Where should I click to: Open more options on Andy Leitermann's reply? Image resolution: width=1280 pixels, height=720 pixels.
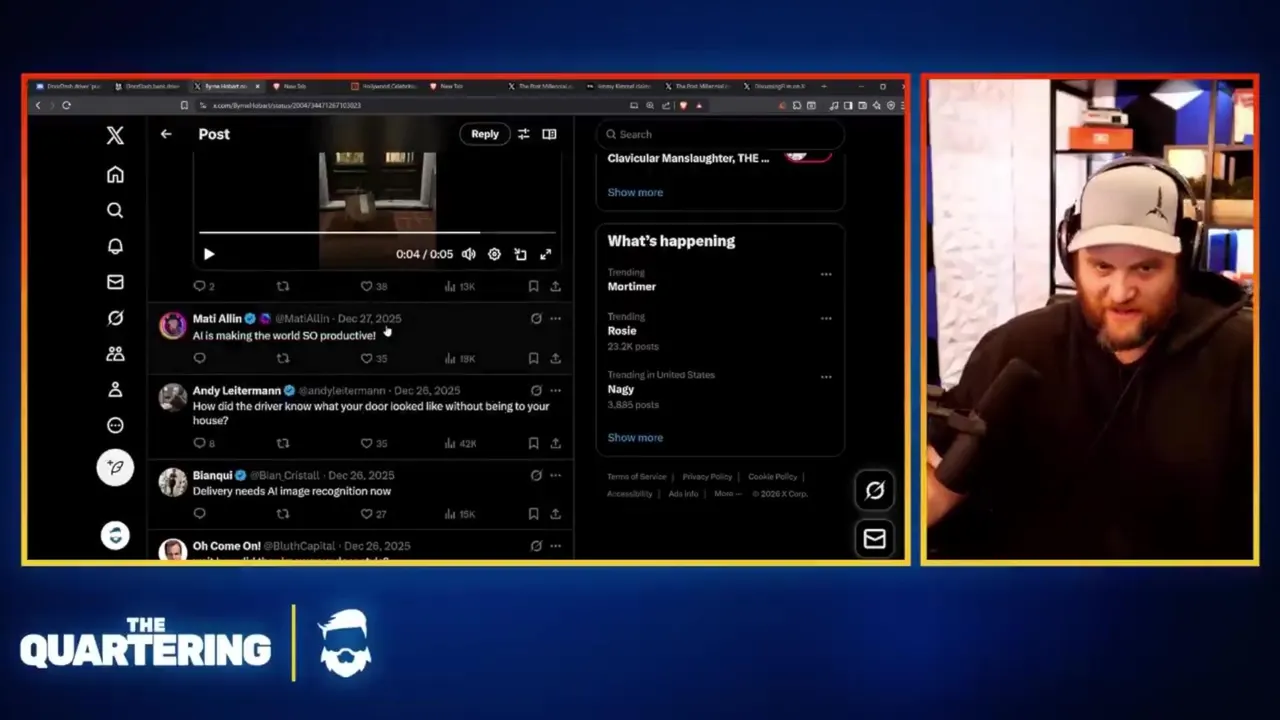555,391
